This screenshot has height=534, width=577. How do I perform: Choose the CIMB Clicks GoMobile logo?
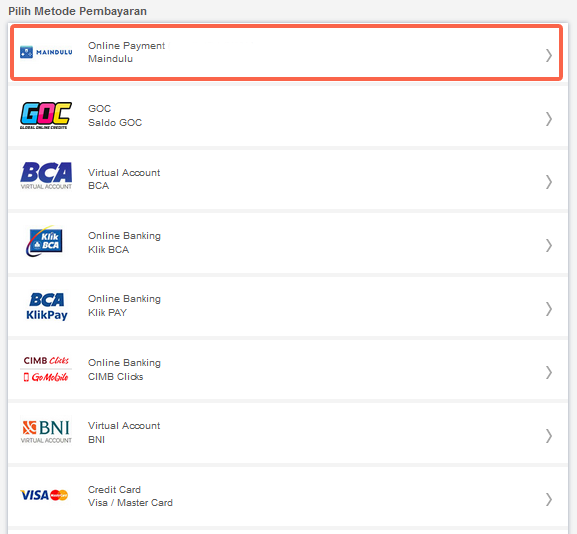[x=46, y=369]
